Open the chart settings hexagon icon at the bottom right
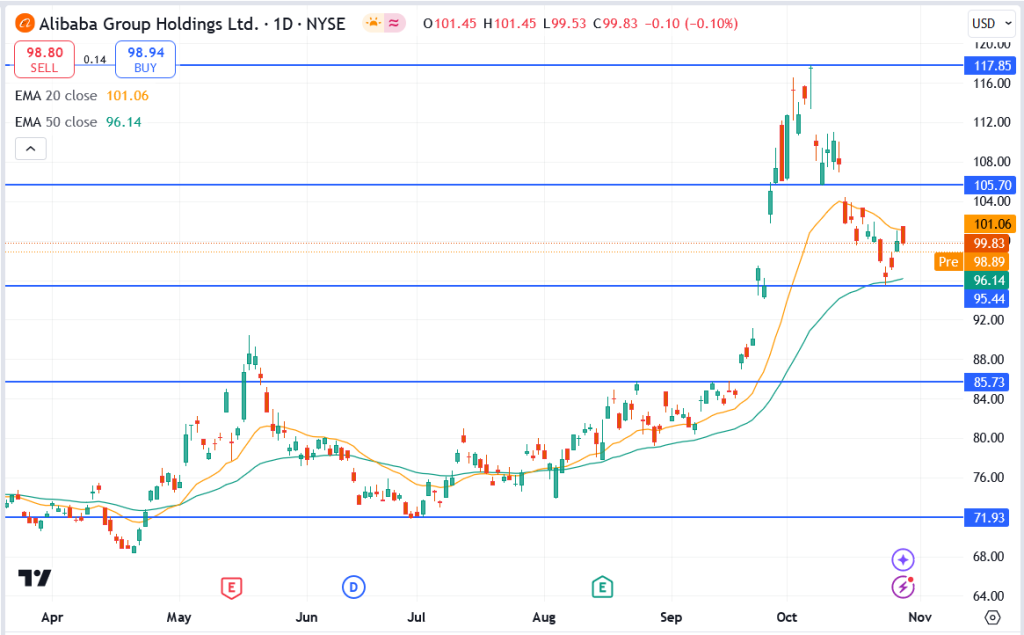Viewport: 1024px width, 635px height. (993, 617)
